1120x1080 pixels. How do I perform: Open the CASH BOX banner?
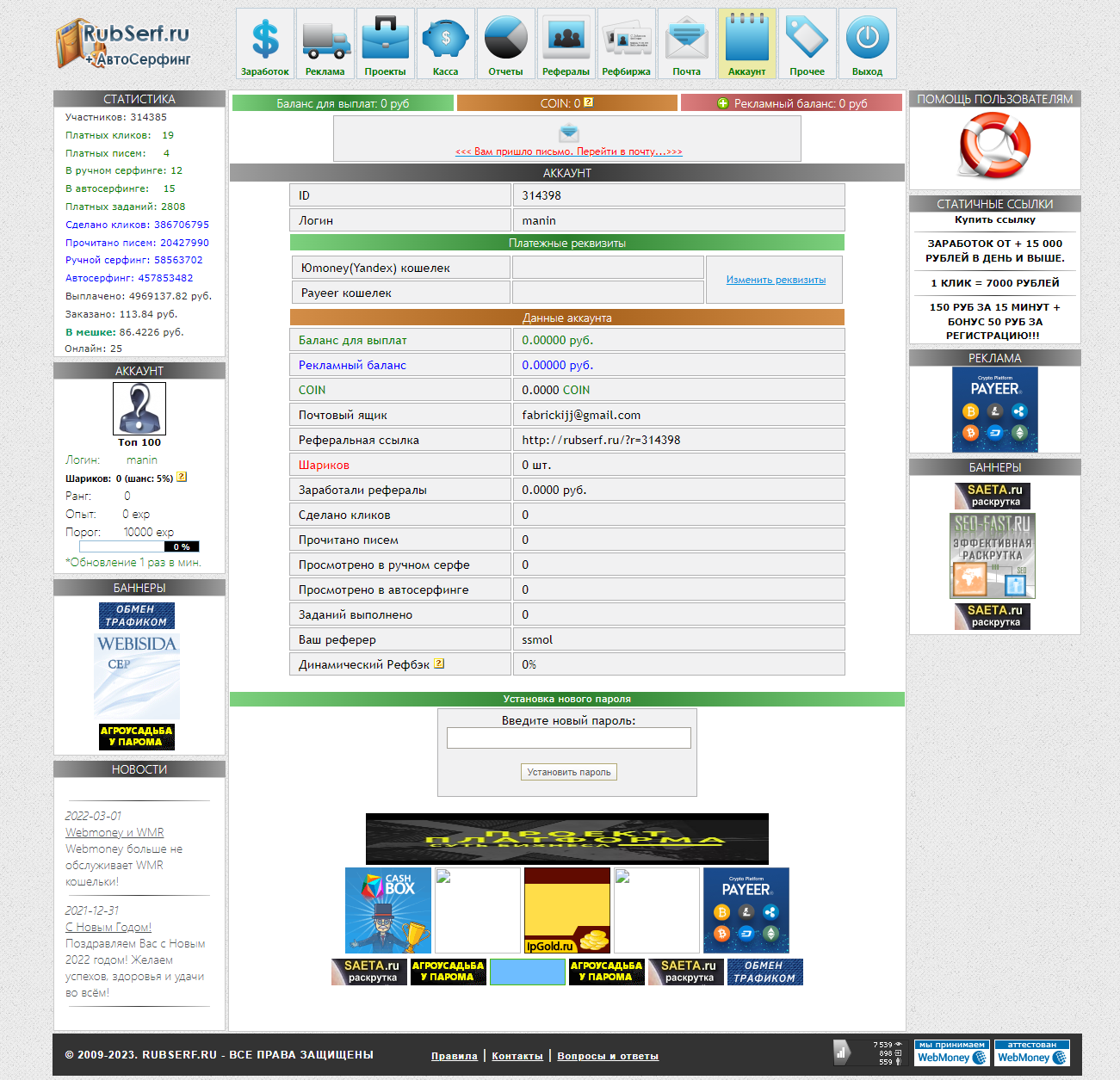388,910
